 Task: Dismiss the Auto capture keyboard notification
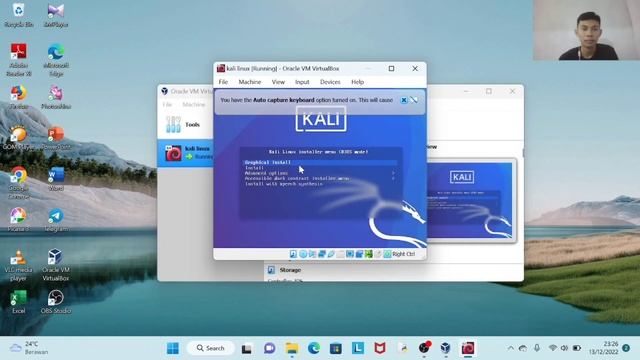pyautogui.click(x=404, y=100)
